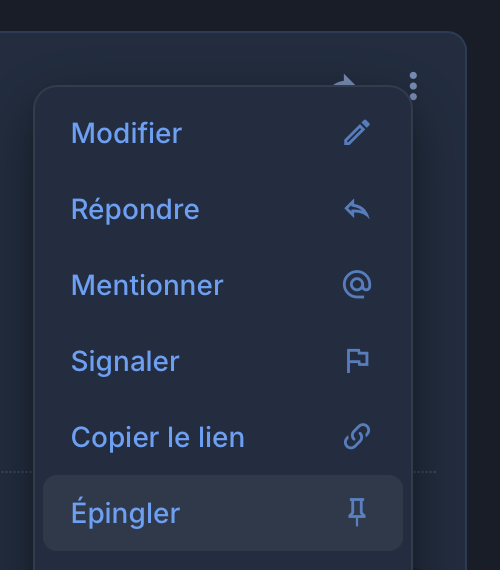Click the "Répondre" text label
Image resolution: width=500 pixels, height=570 pixels.
point(135,209)
